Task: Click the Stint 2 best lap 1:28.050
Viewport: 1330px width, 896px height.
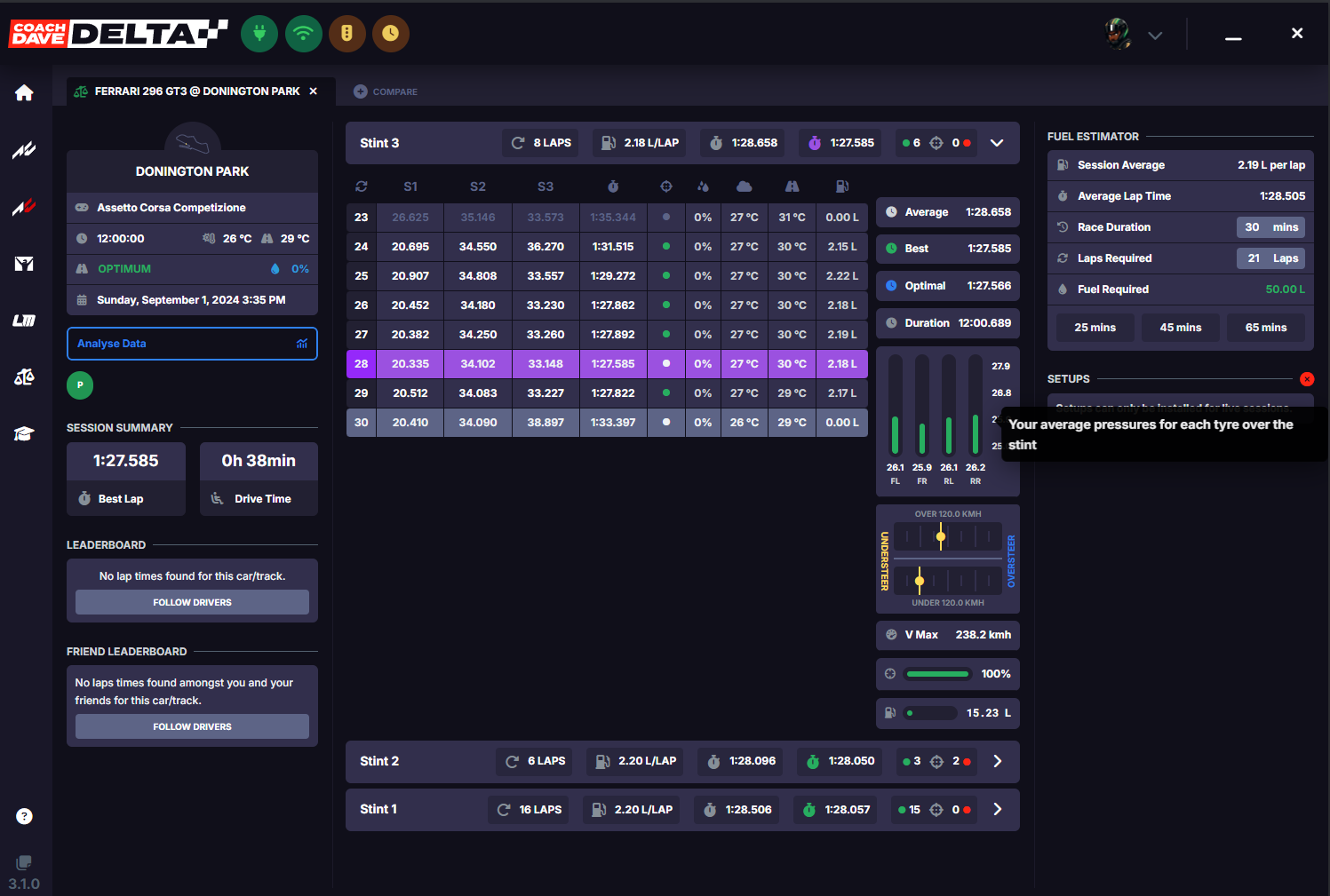Action: tap(840, 761)
